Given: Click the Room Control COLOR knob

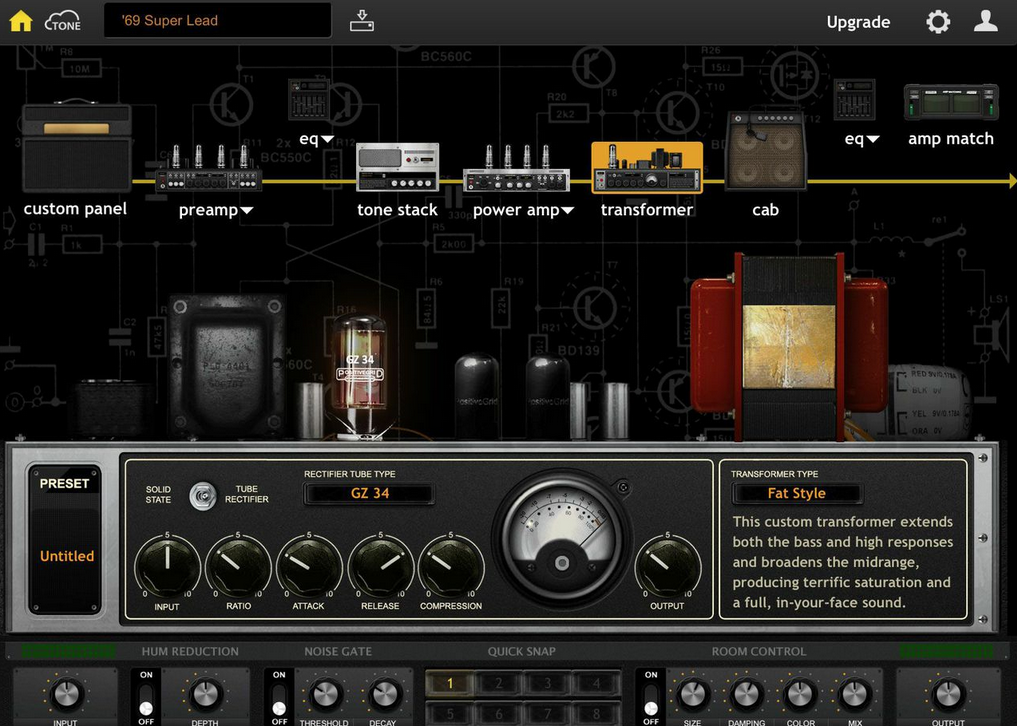Looking at the screenshot, I should pyautogui.click(x=800, y=694).
